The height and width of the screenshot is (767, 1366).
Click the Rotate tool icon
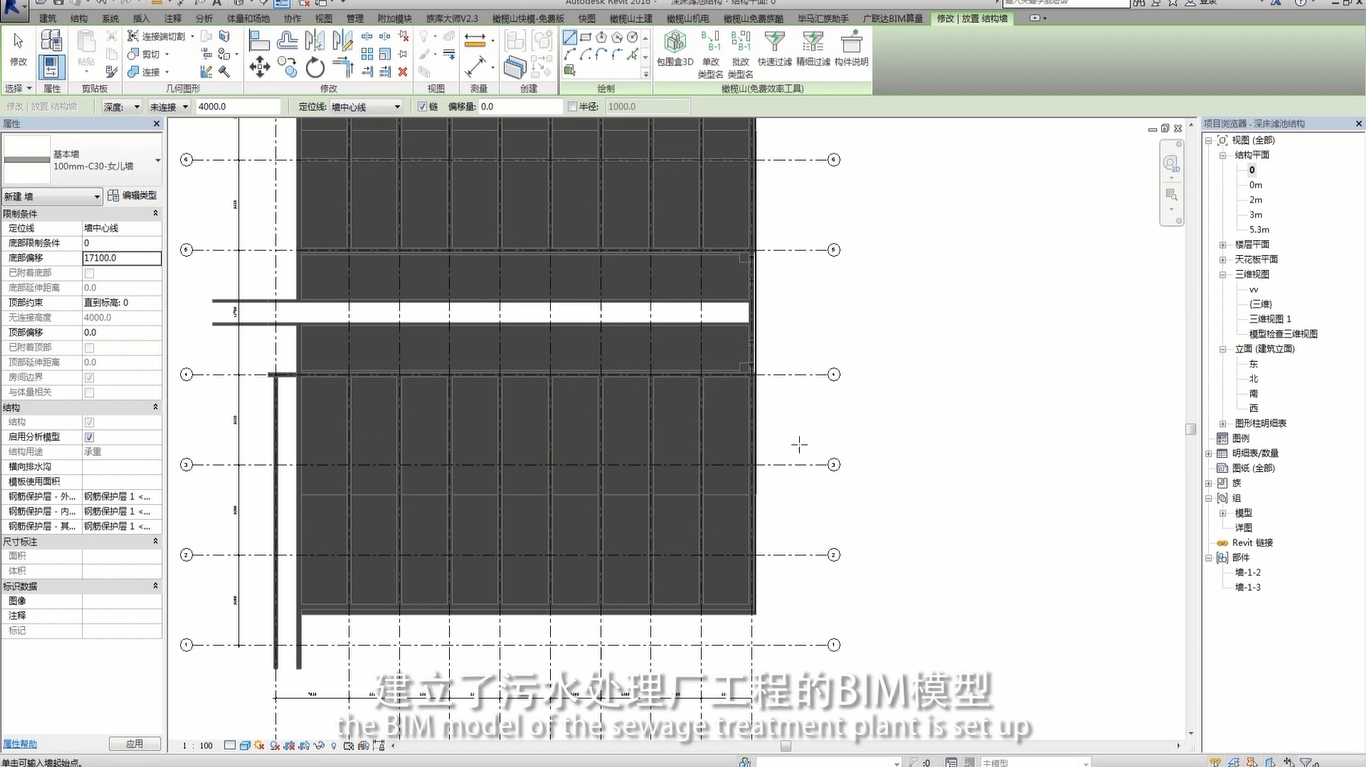(315, 67)
